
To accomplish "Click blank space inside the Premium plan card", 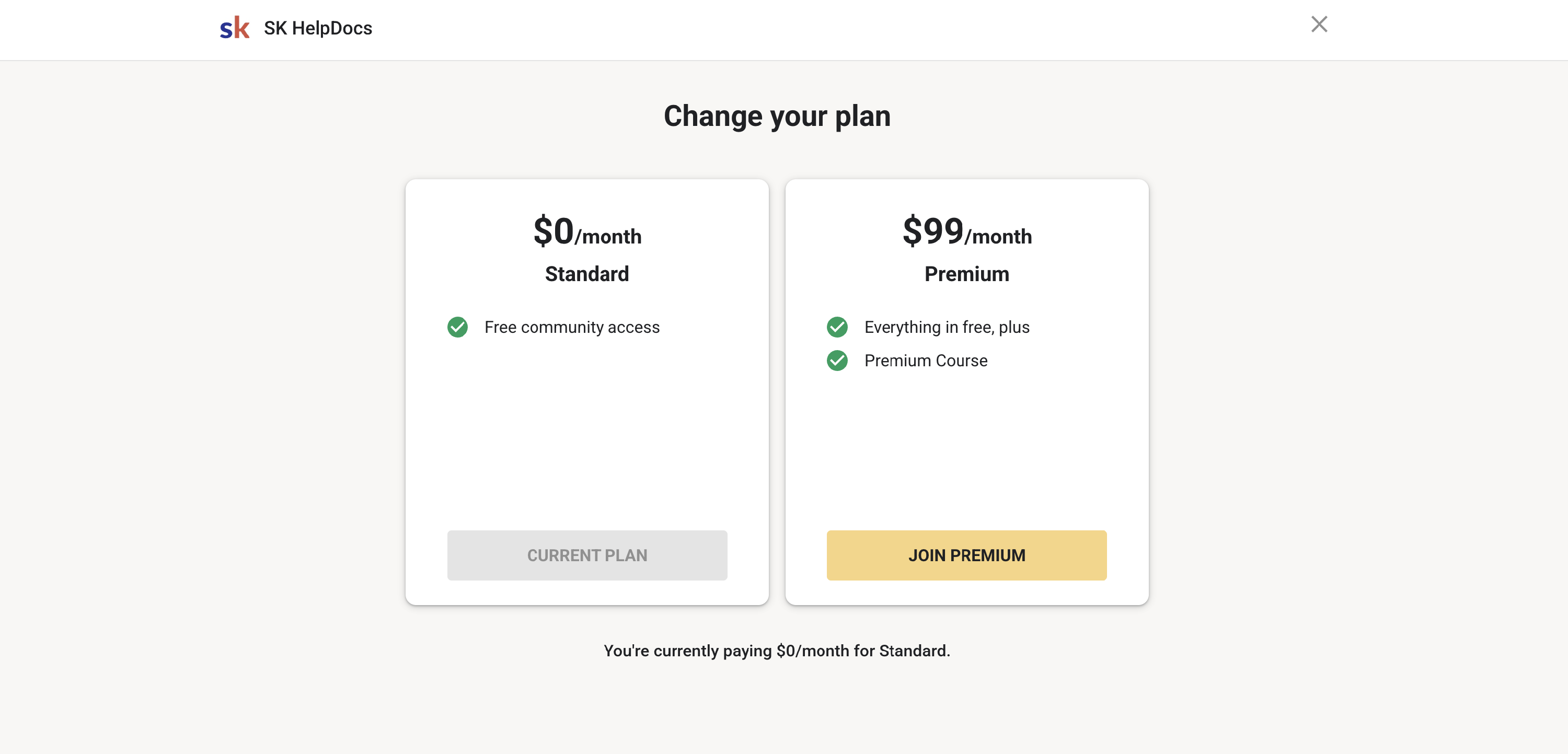I will (x=966, y=450).
